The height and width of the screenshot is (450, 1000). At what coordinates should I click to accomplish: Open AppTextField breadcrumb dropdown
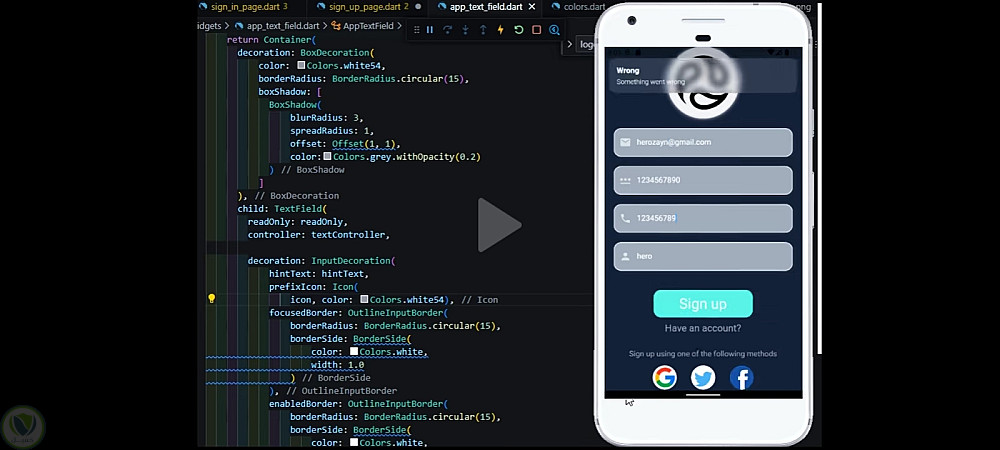click(x=368, y=26)
